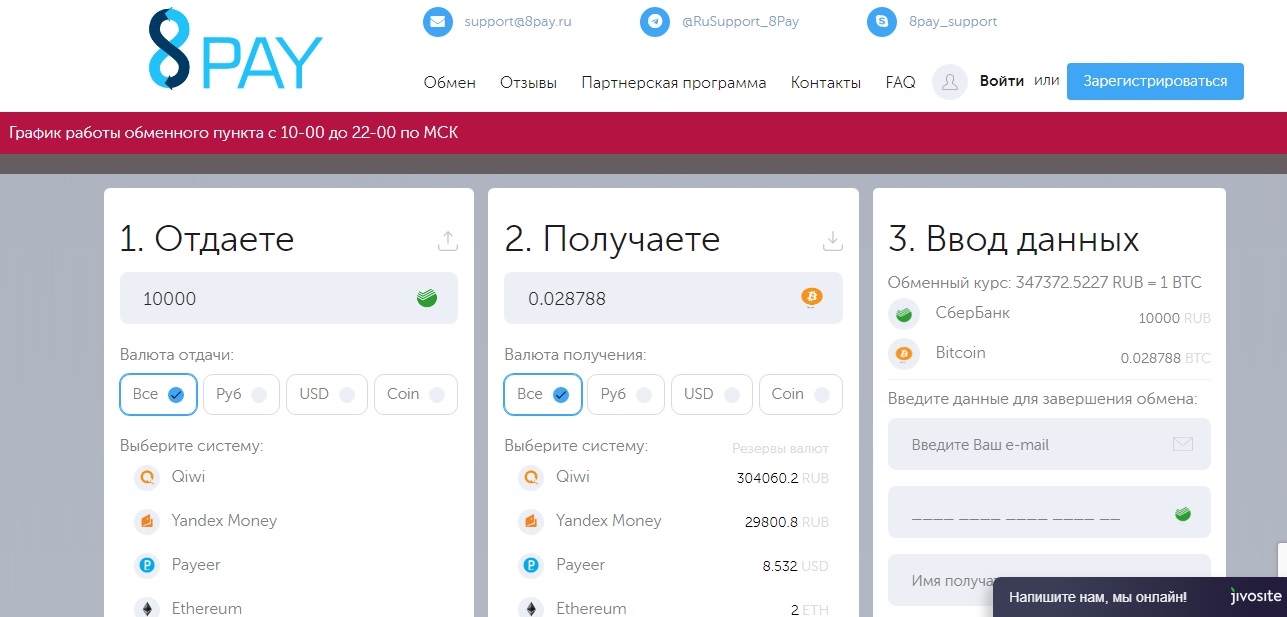The height and width of the screenshot is (617, 1287).
Task: Click the Skype support icon
Action: [881, 22]
